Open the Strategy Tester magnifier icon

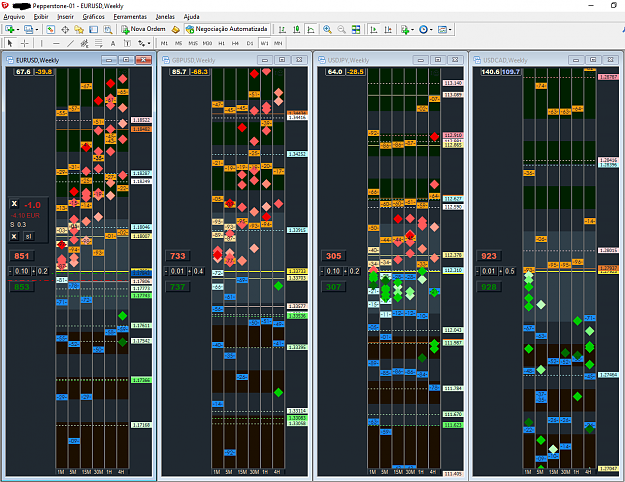click(x=108, y=30)
